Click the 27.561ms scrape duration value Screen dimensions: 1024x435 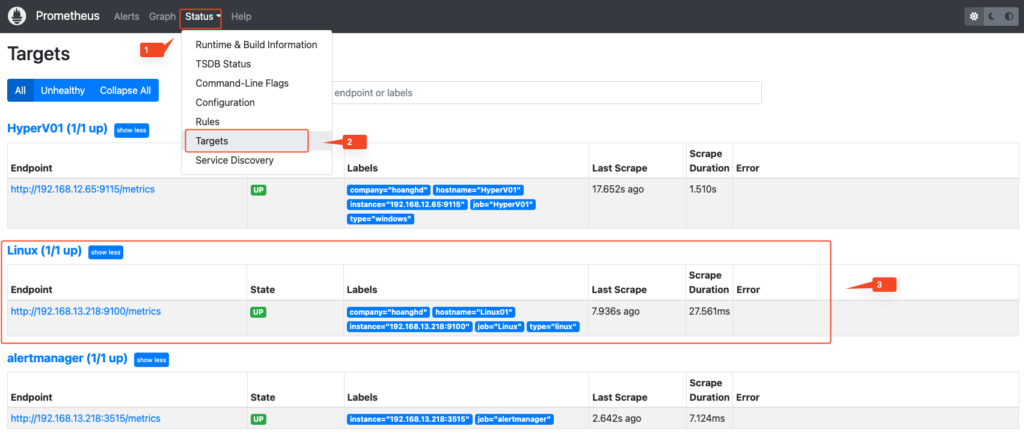click(x=709, y=312)
